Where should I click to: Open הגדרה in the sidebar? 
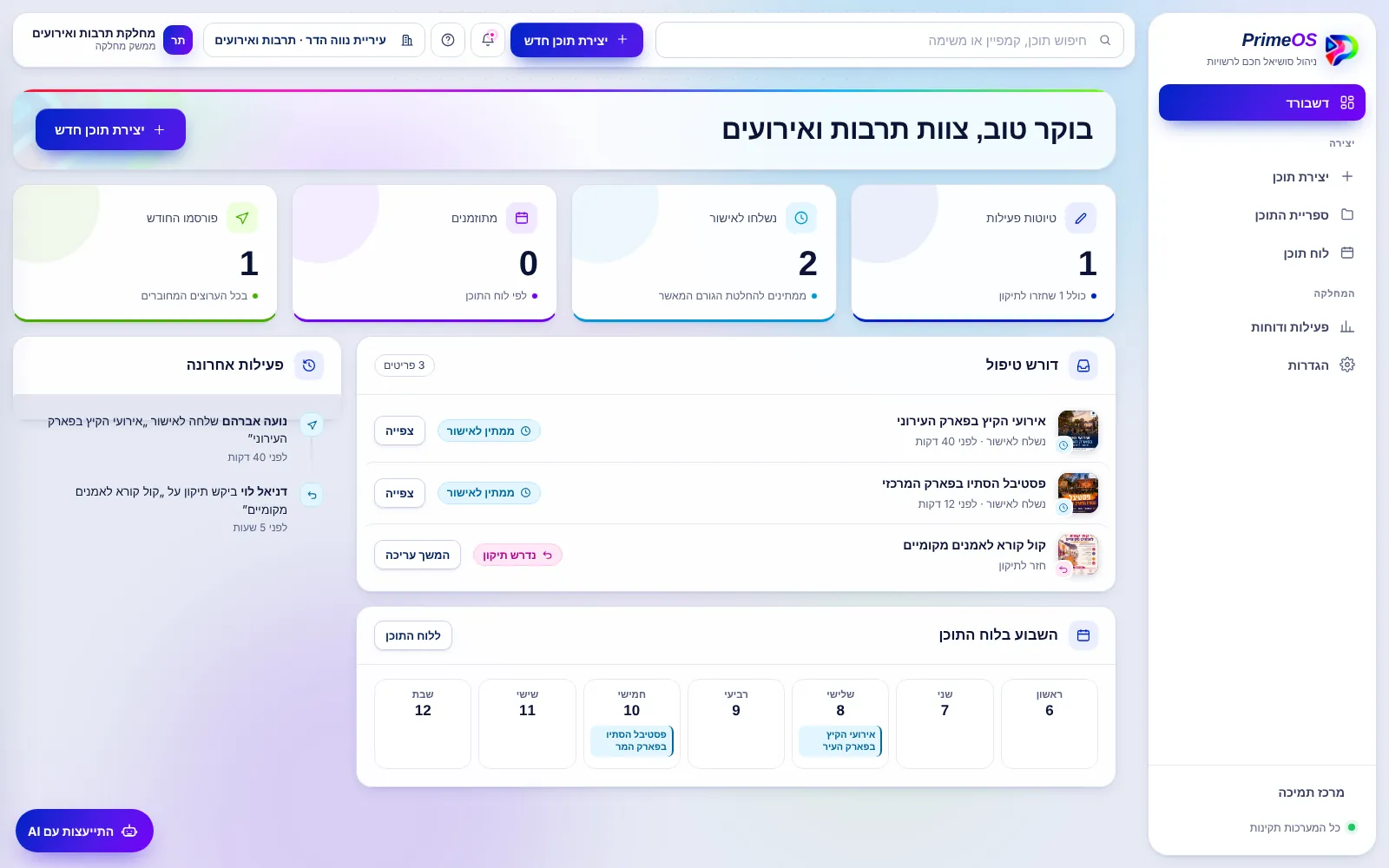[1261, 365]
